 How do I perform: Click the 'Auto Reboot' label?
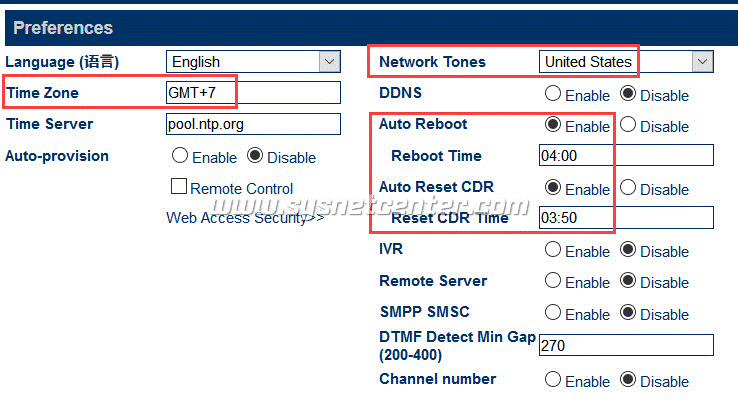point(423,124)
